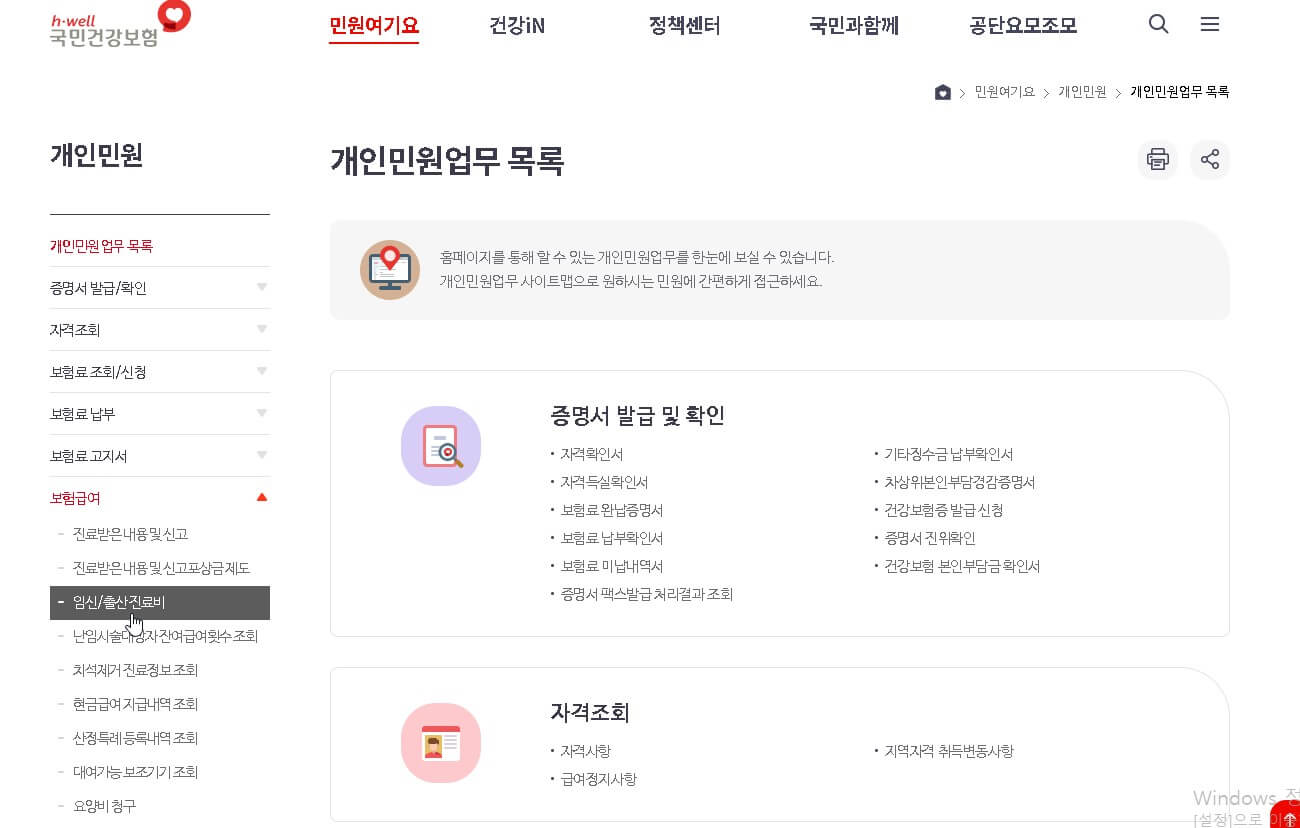The width and height of the screenshot is (1300, 828).
Task: Click the purple 증명서 발급 및 확인 section icon
Action: pyautogui.click(x=441, y=446)
